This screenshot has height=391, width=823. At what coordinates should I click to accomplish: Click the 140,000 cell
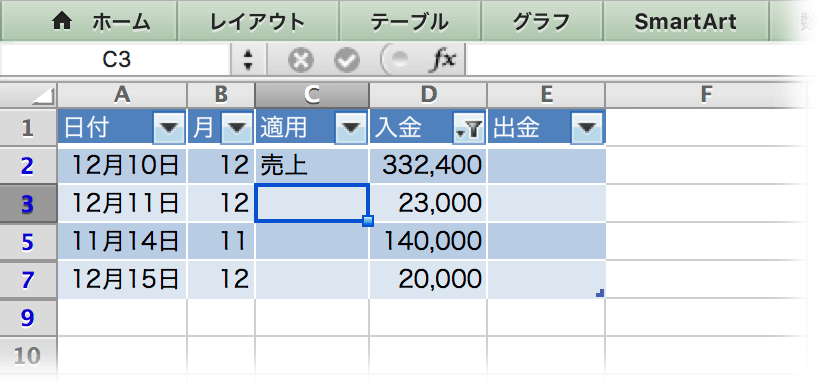(x=428, y=241)
